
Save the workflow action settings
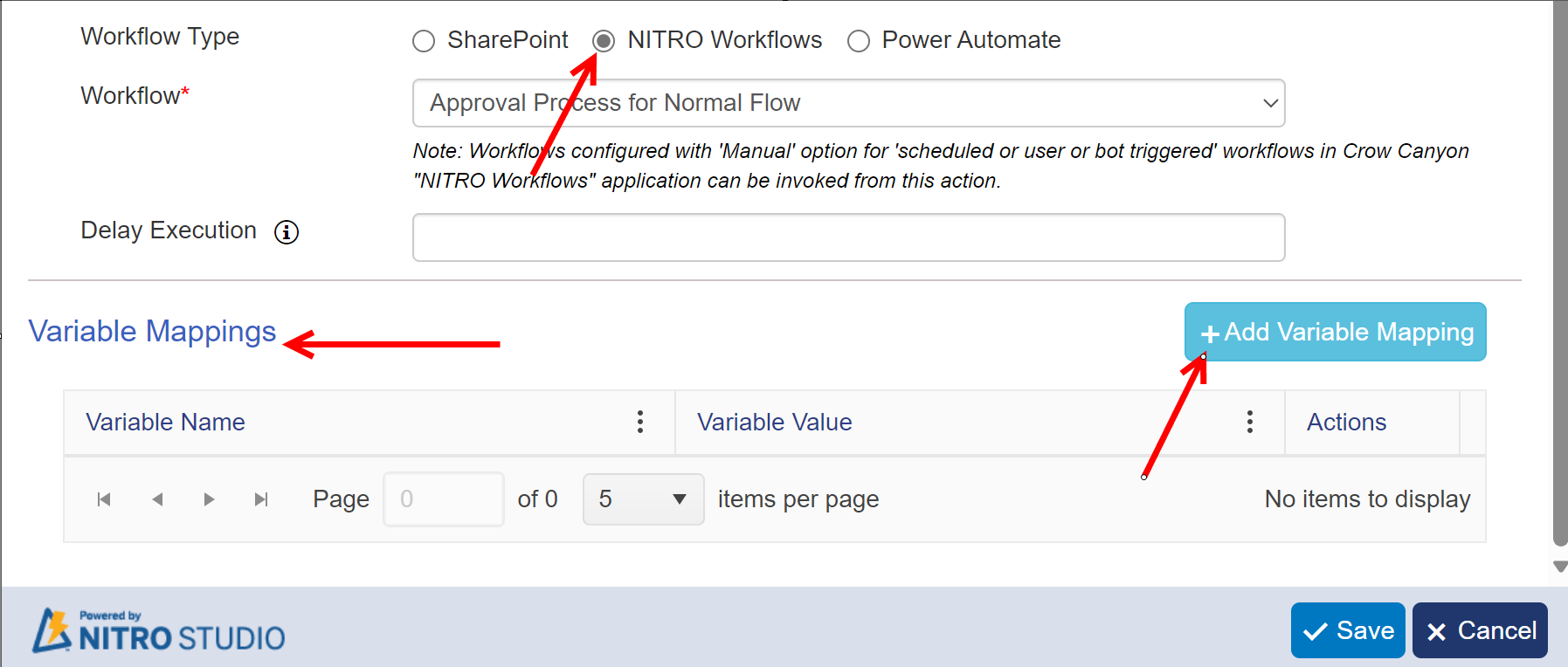1348,630
